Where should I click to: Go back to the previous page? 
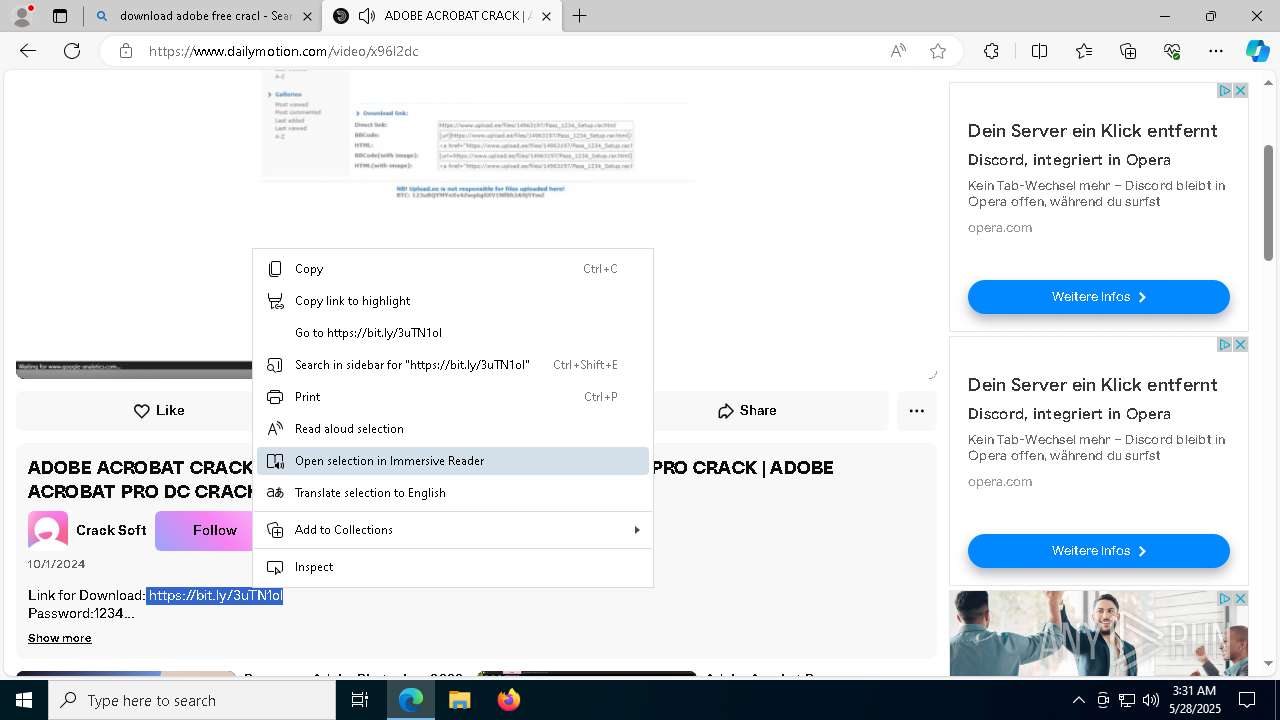point(28,51)
